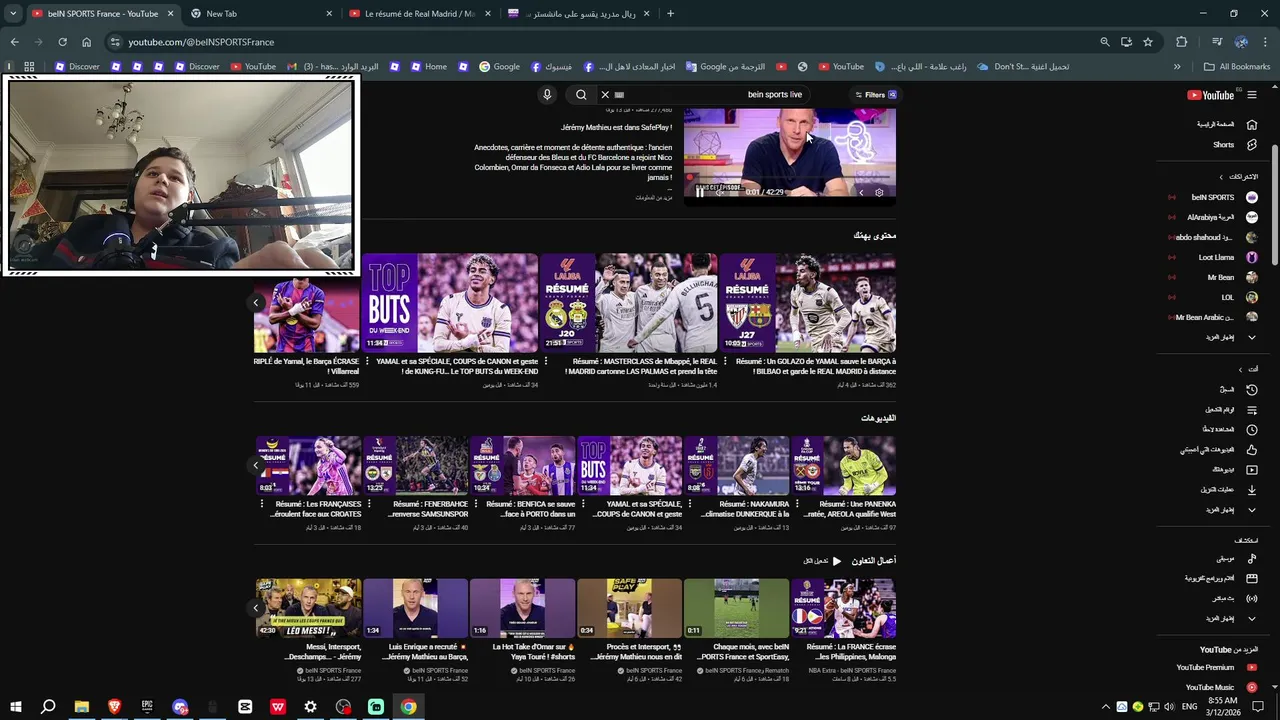The width and height of the screenshot is (1280, 720).
Task: Play all in collaborations section
Action: 823,561
